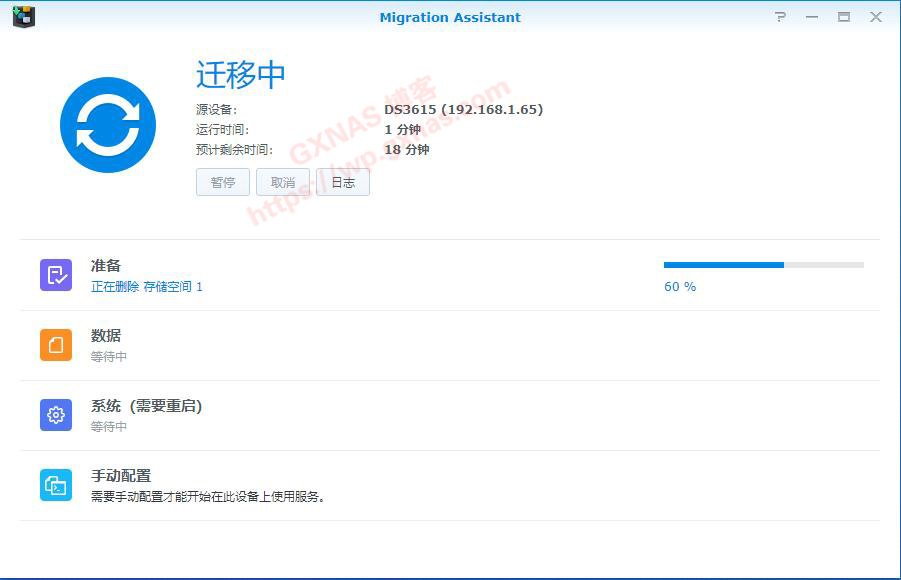Minimize the Migration Assistant window
Screen dimensions: 901x580
pyautogui.click(x=812, y=17)
